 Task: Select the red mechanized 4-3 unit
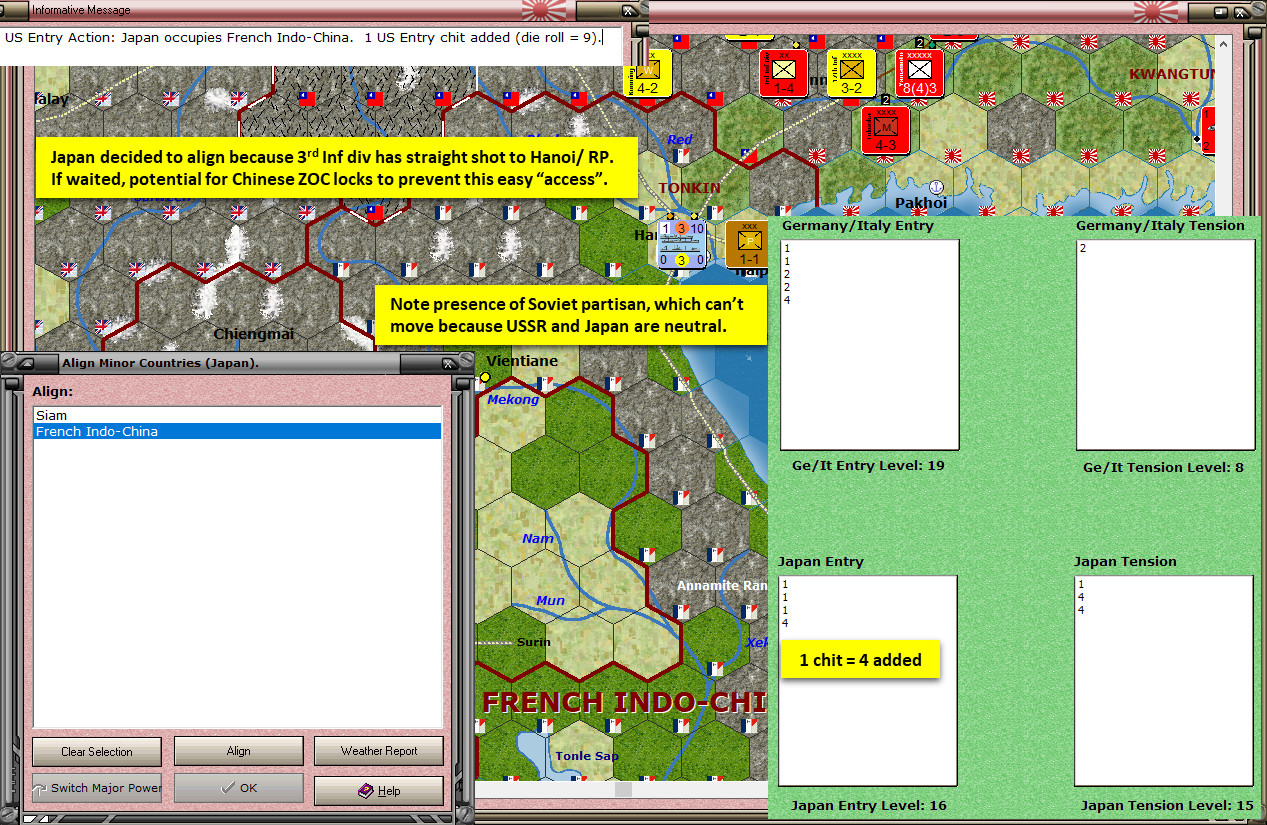(x=885, y=130)
